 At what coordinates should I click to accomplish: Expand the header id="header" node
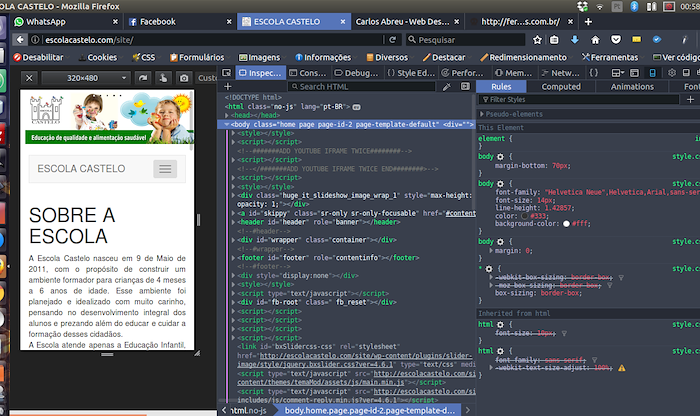(233, 222)
